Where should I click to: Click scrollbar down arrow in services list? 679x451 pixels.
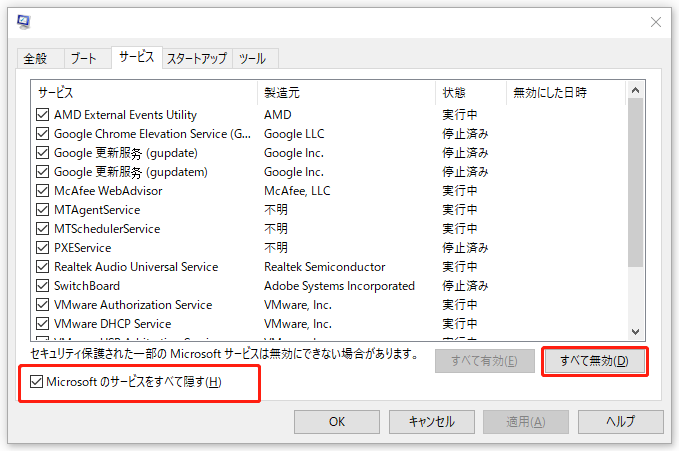[x=635, y=332]
